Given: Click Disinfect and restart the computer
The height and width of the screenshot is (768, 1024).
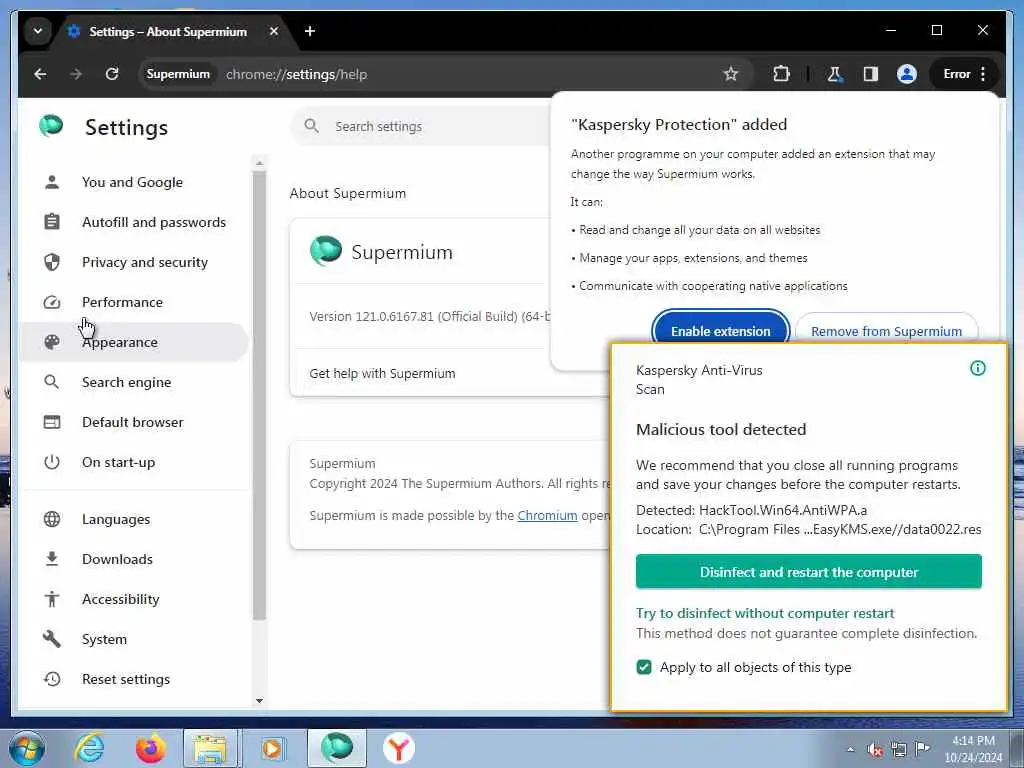Looking at the screenshot, I should (808, 572).
